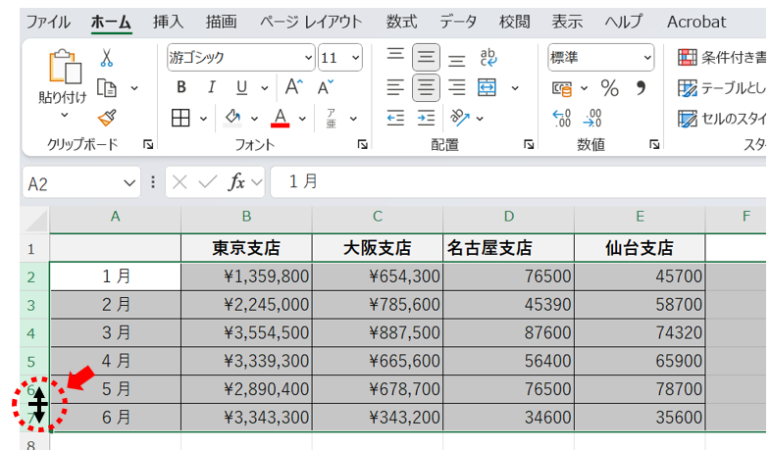Image resolution: width=770 pixels, height=450 pixels.
Task: Toggle bold formatting
Action: pyautogui.click(x=181, y=87)
